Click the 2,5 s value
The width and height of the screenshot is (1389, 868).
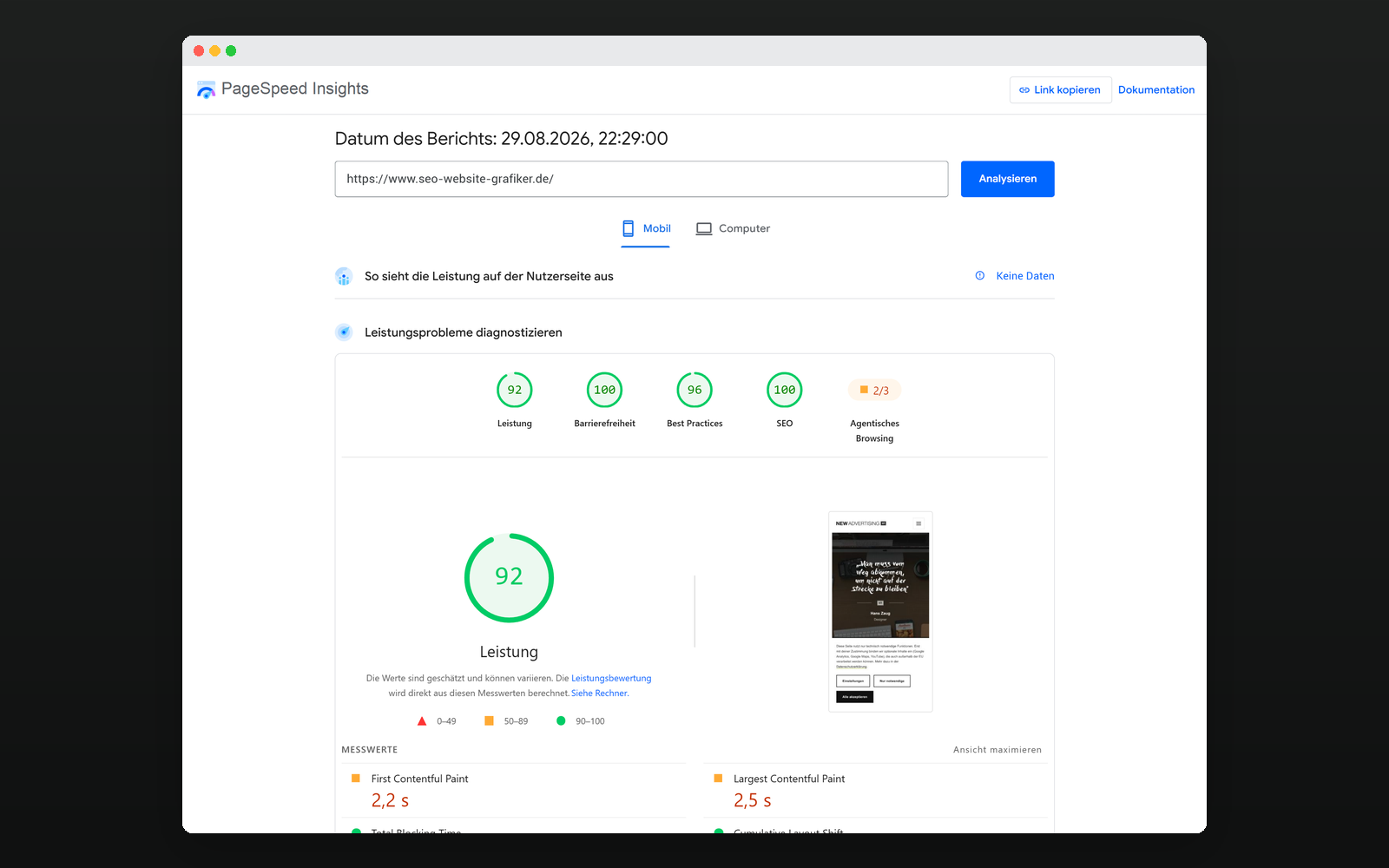pos(753,800)
